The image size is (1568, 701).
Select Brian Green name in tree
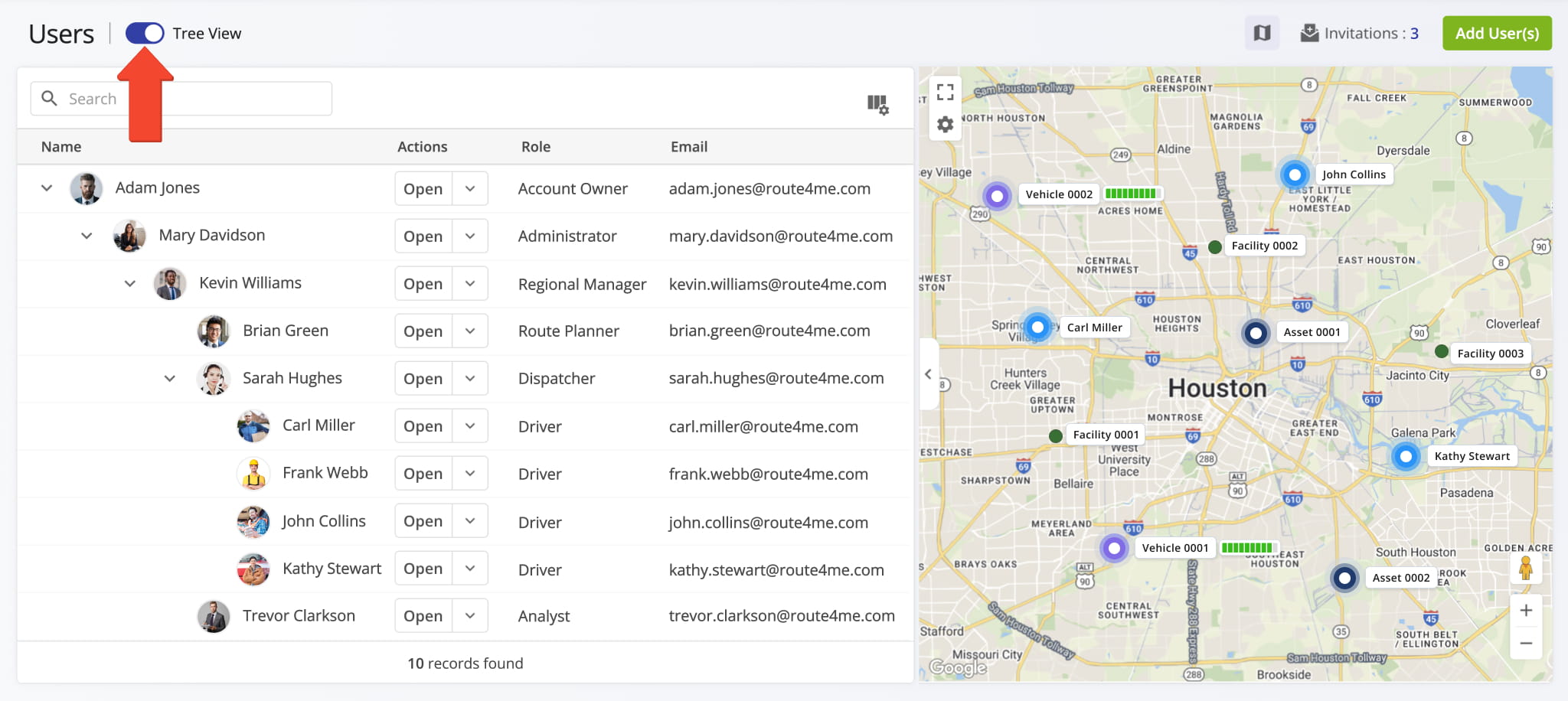tap(286, 331)
